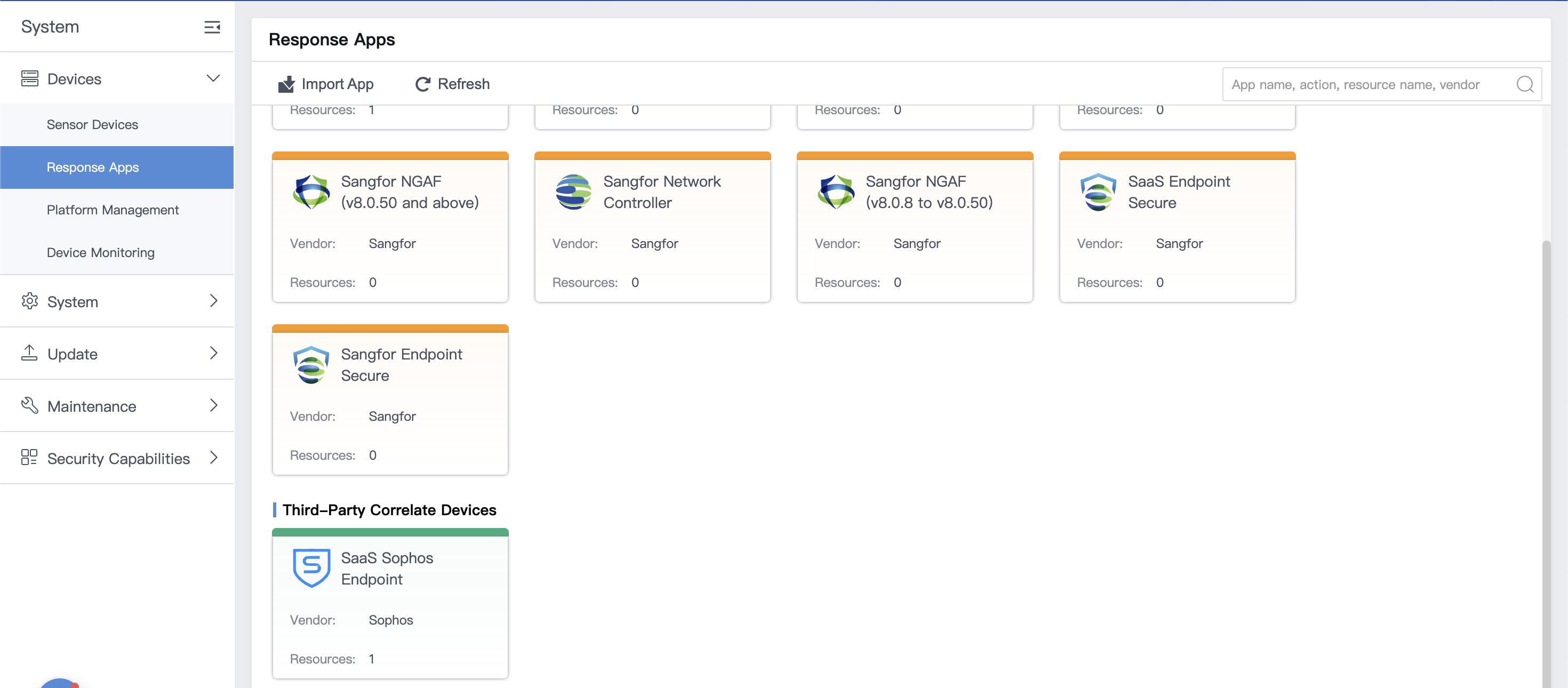Screen dimensions: 1568x688
Task: Click Sangfor NGAF v8.0.8 to v8.0.50 logo
Action: click(836, 192)
